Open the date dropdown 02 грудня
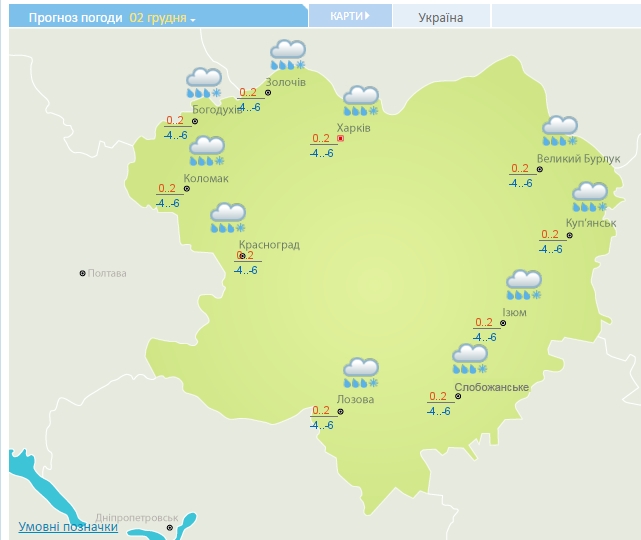Viewport: 641px width, 540px height. coord(163,18)
